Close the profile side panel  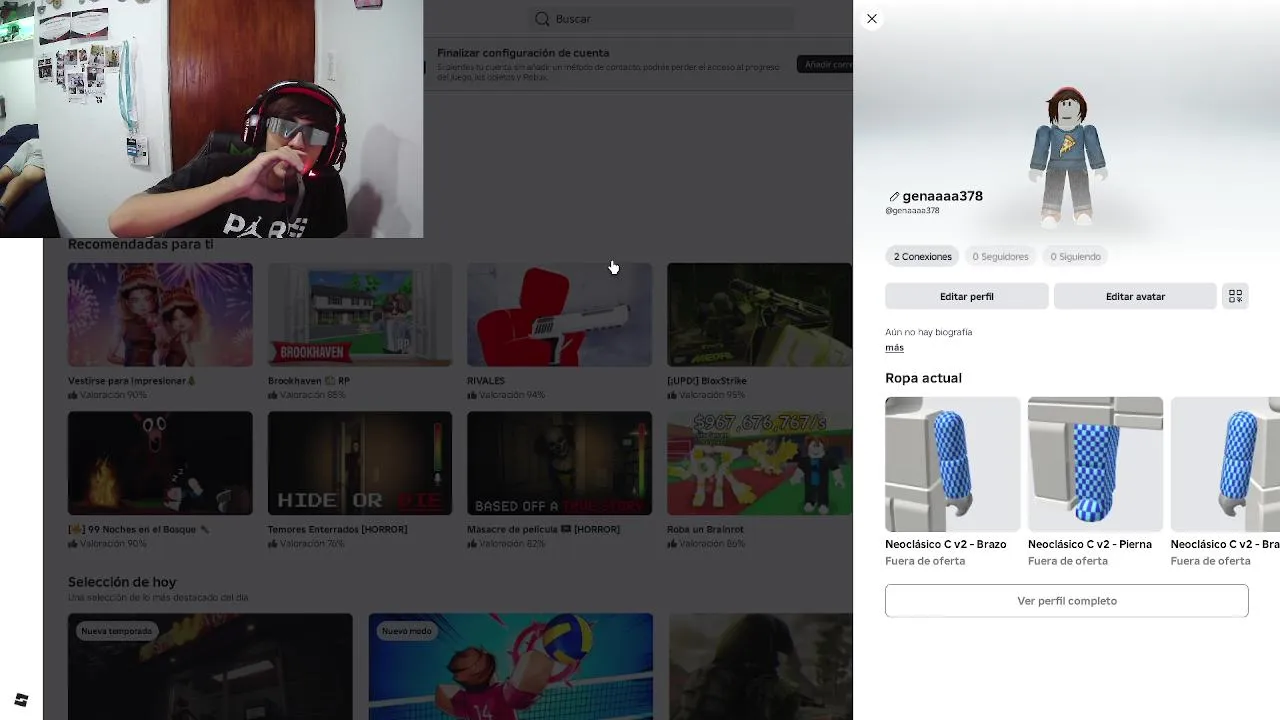[x=872, y=19]
